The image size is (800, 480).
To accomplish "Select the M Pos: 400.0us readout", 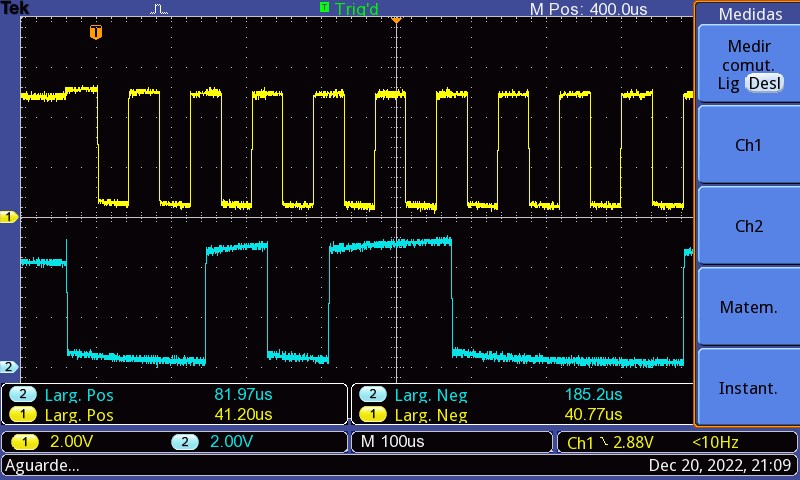I will (x=588, y=9).
